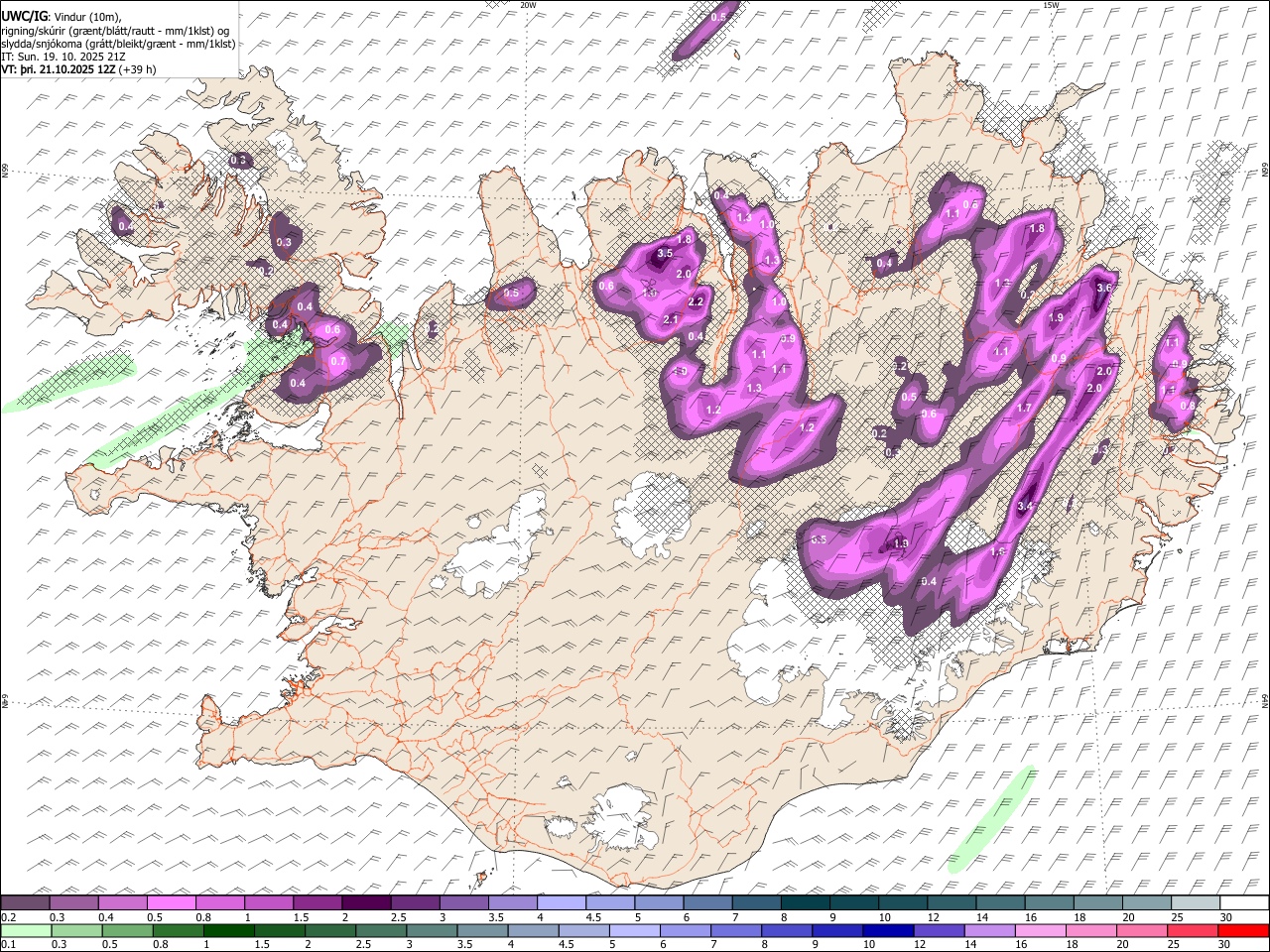Viewport: 1270px width, 952px height.
Task: Click the lavender upper legend swatch labeled 4
Action: pyautogui.click(x=561, y=902)
